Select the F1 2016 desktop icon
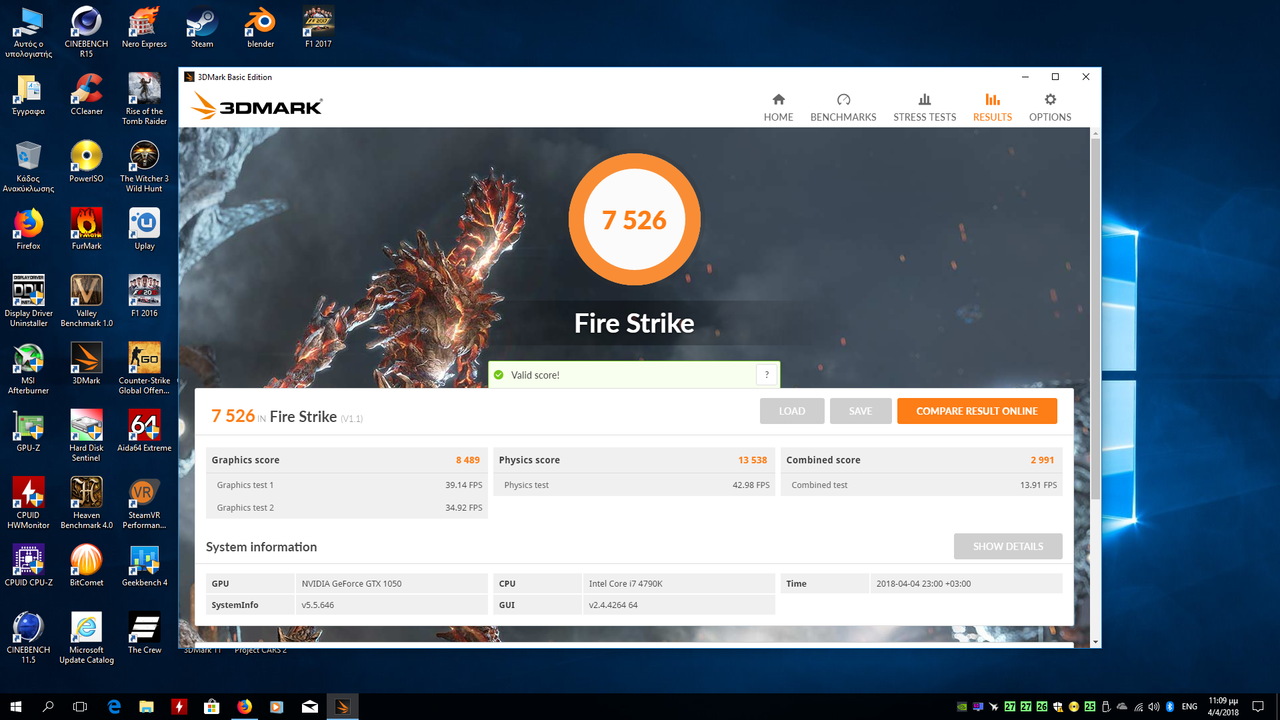1280x720 pixels. coord(144,296)
